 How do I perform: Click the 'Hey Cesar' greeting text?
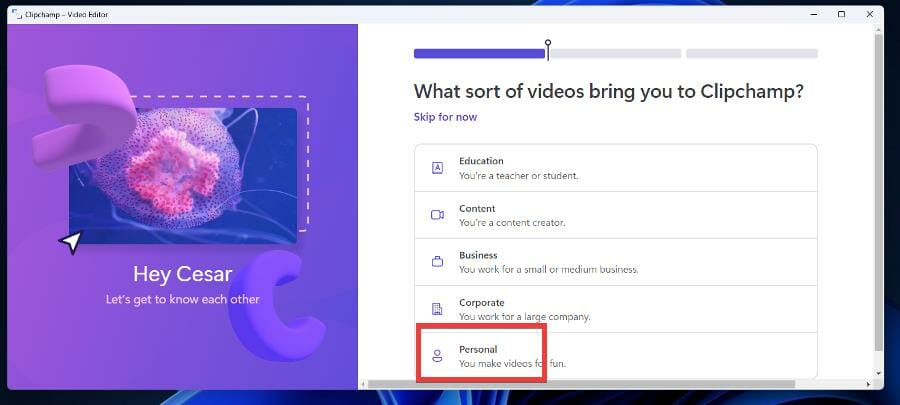pos(183,274)
